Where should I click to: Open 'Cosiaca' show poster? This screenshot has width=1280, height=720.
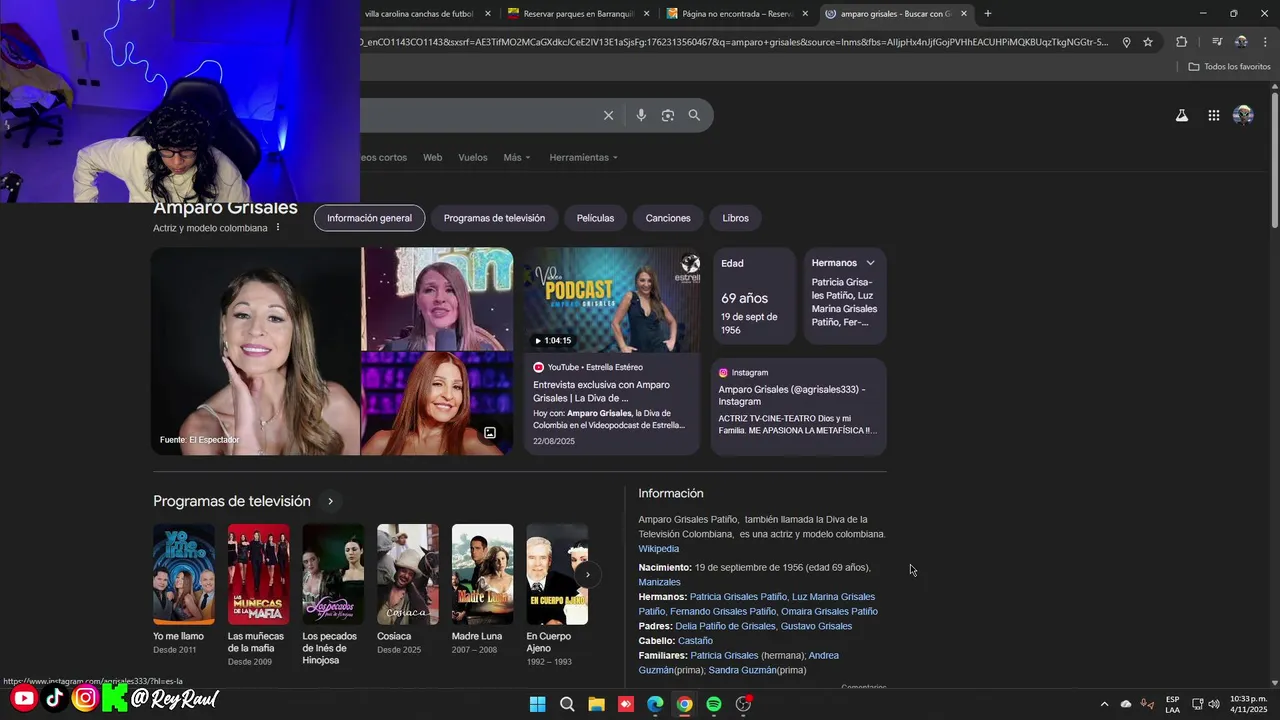pos(407,574)
